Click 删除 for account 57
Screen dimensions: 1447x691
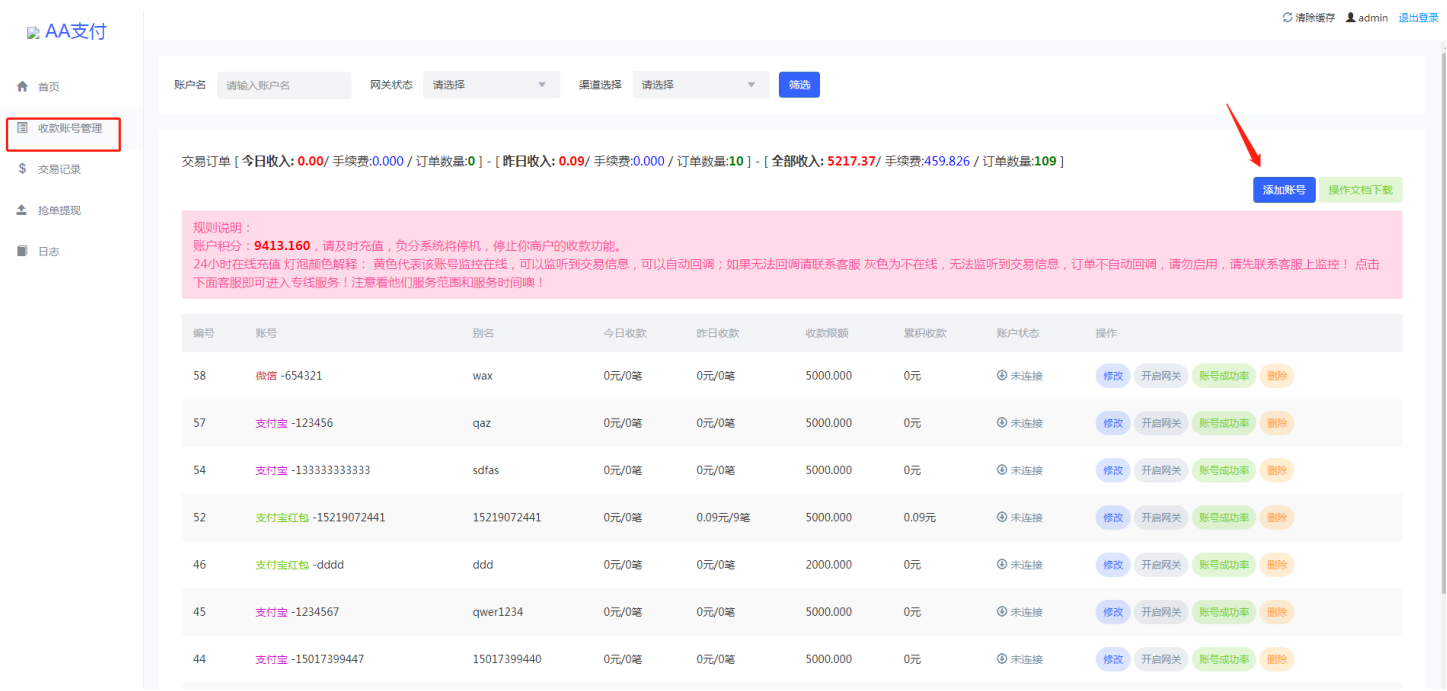pos(1276,423)
